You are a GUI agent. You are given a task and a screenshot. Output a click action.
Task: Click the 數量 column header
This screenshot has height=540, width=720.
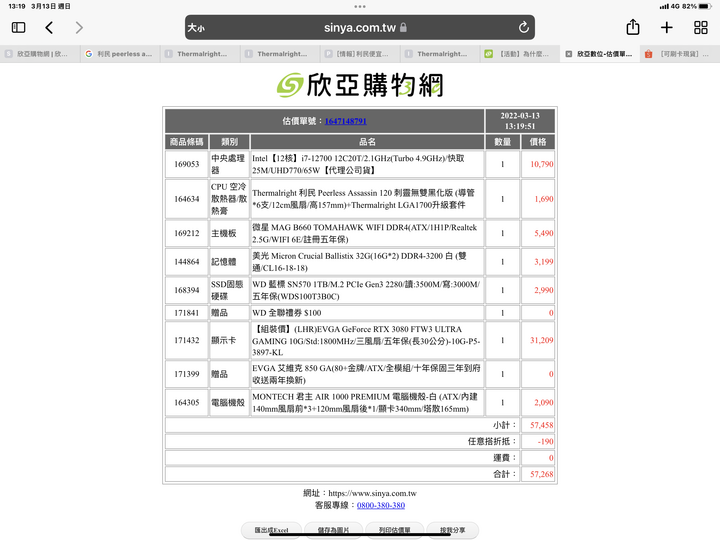point(502,142)
